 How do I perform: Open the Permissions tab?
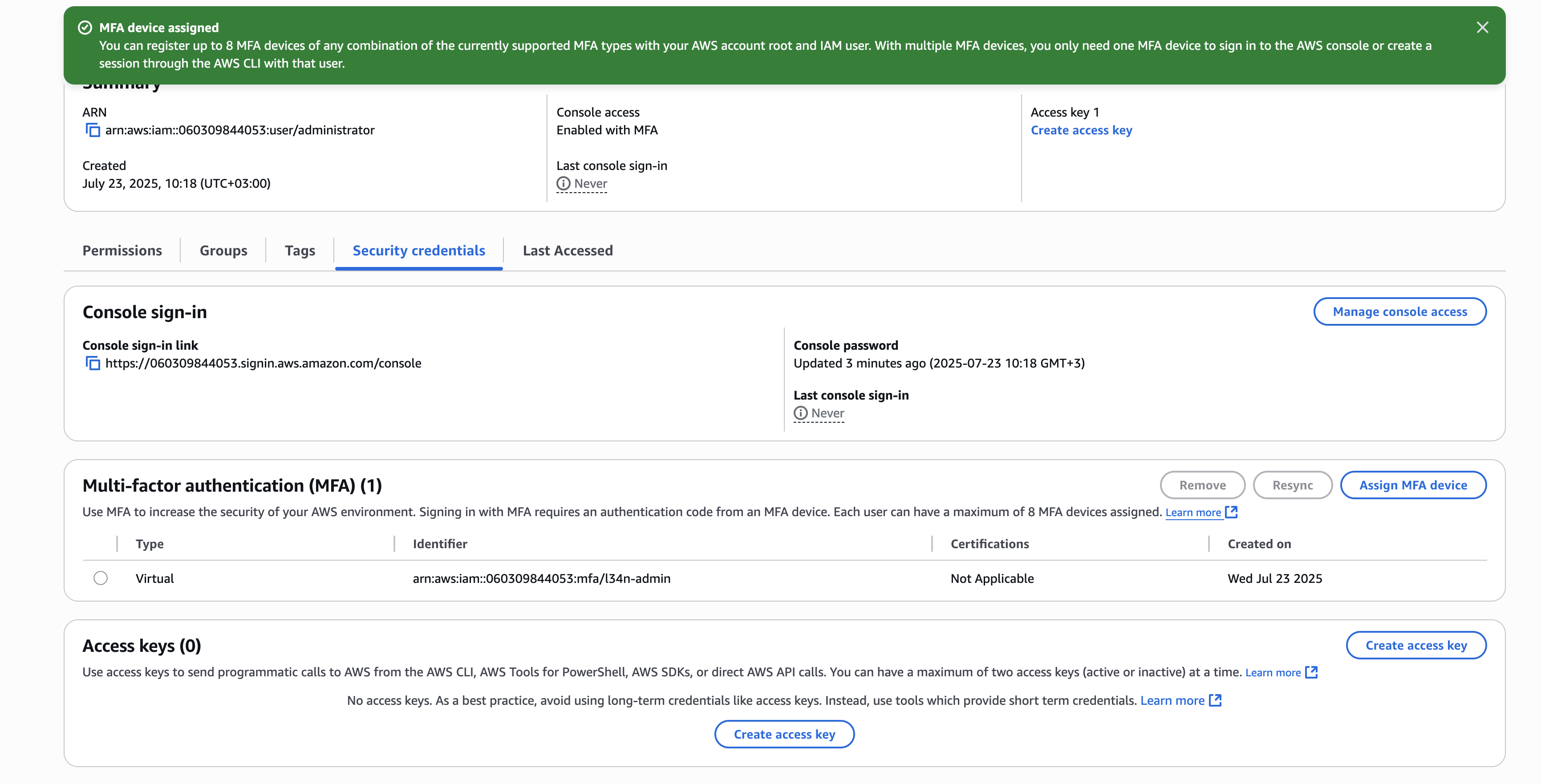coord(122,251)
